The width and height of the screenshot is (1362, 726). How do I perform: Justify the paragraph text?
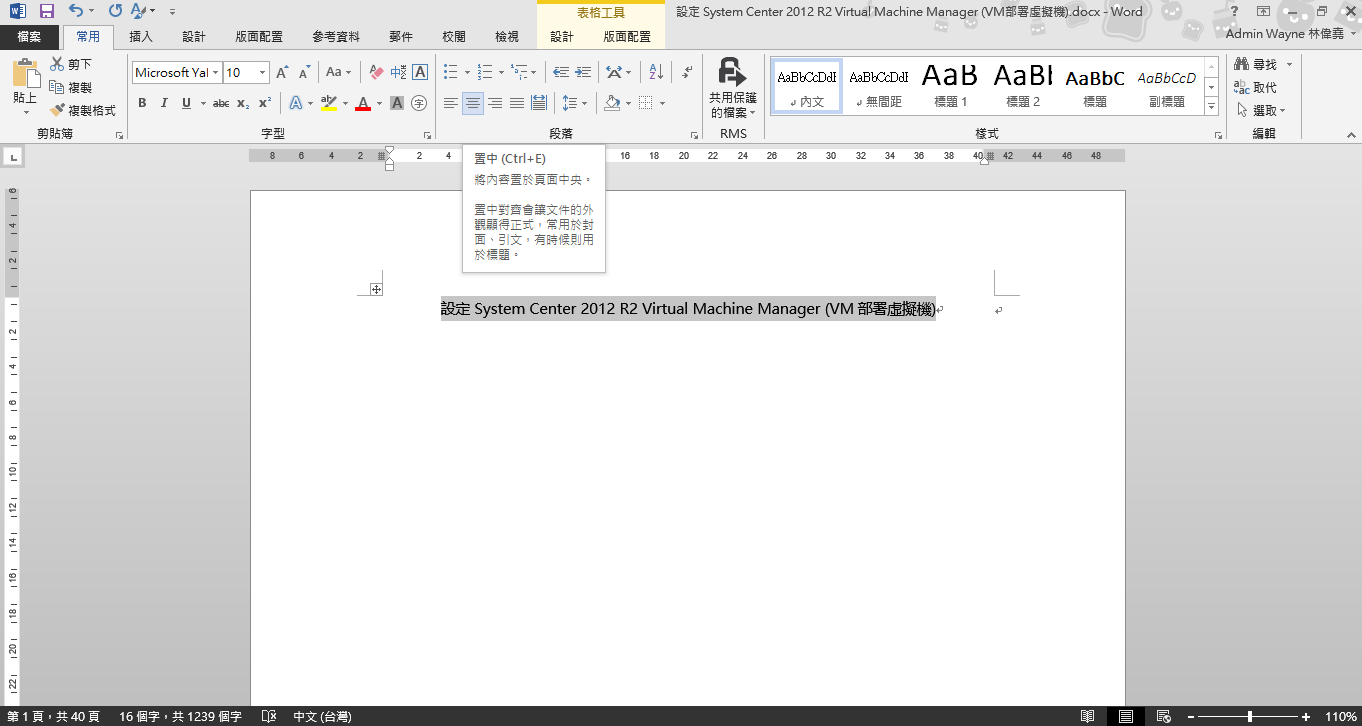point(517,103)
